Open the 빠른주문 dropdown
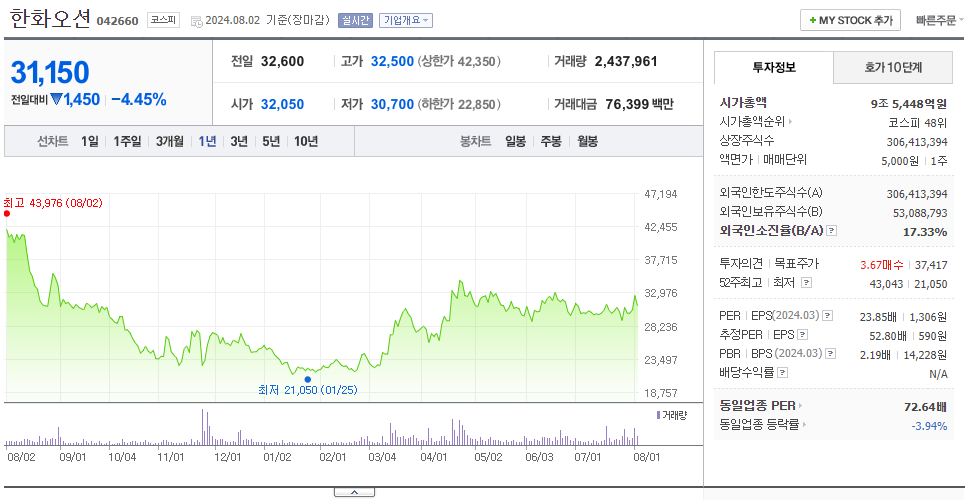Viewport: 968px width, 500px height. pos(940,20)
